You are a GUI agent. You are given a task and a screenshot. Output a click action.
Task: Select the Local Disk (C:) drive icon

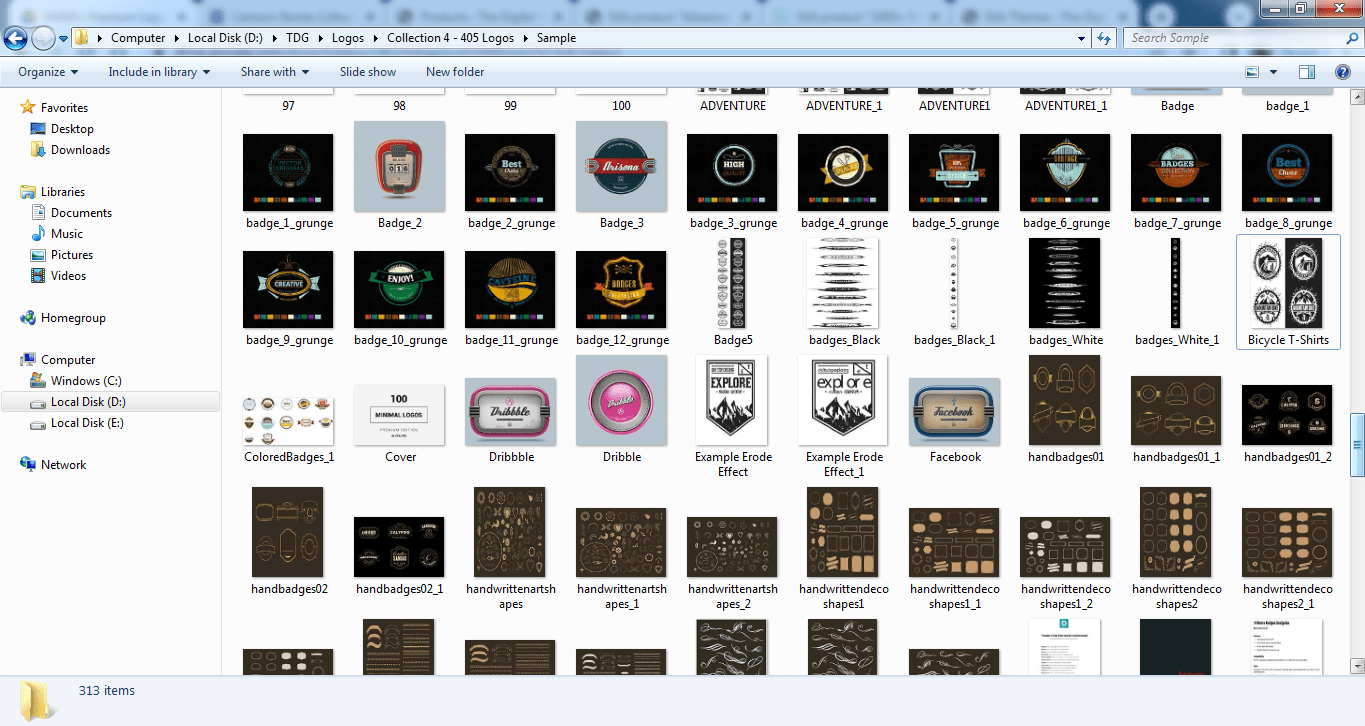38,381
